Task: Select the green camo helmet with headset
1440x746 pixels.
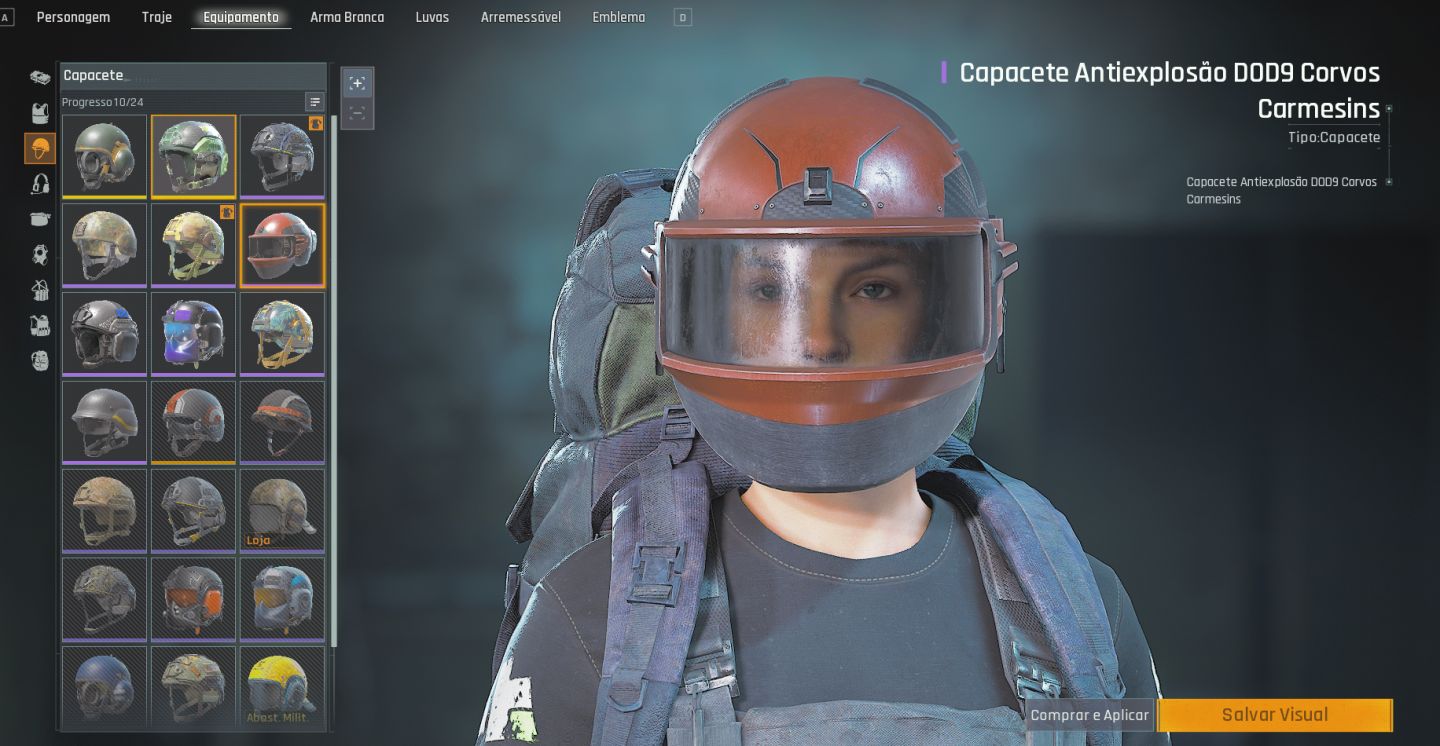Action: tap(194, 157)
